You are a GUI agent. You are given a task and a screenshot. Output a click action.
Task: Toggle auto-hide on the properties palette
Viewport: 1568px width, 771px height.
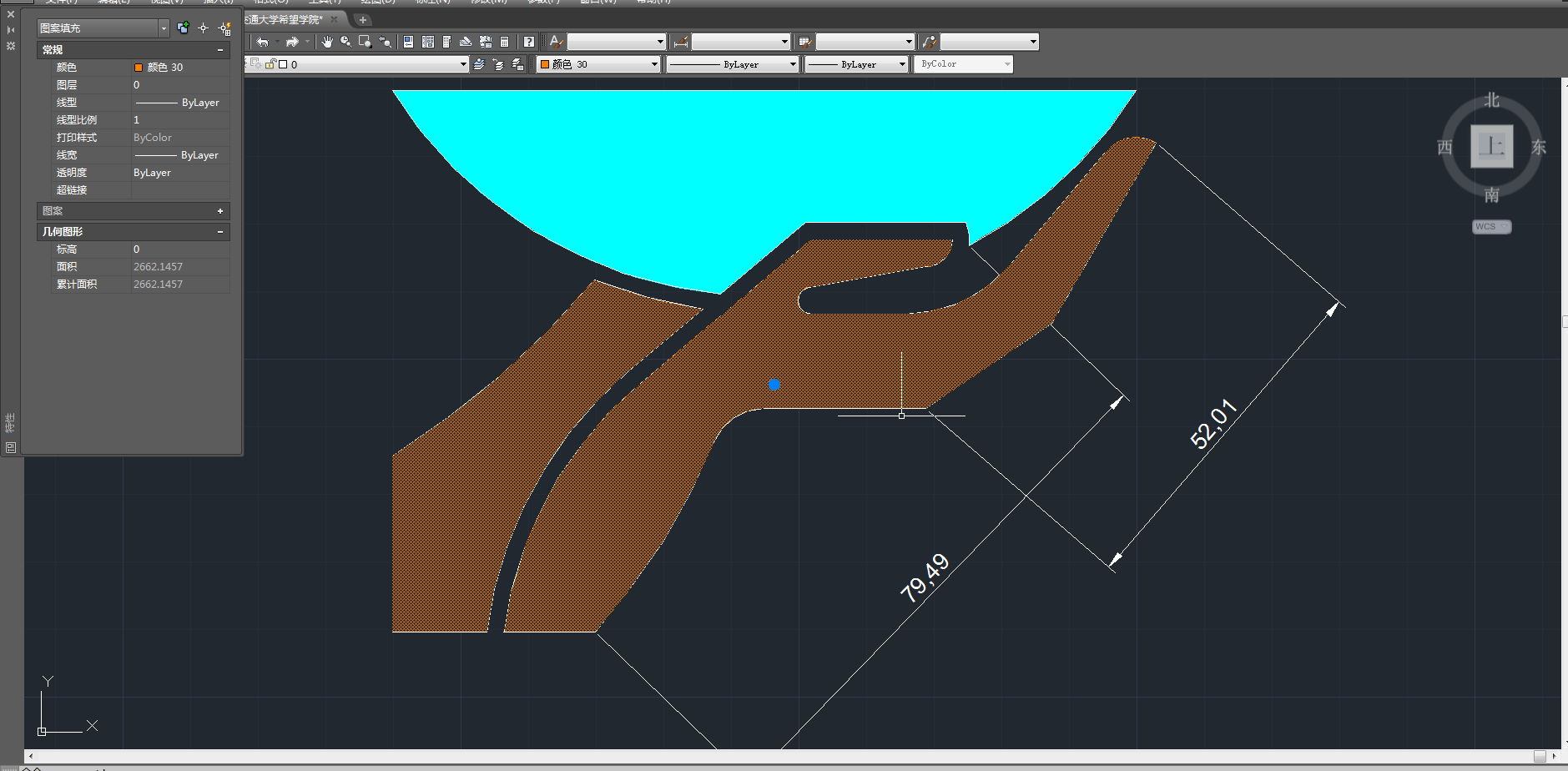click(11, 30)
